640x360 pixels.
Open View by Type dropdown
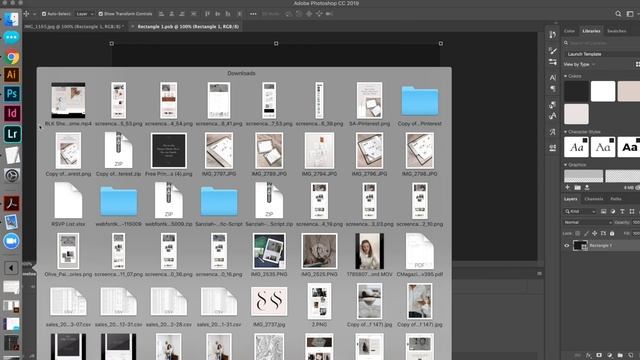579,64
